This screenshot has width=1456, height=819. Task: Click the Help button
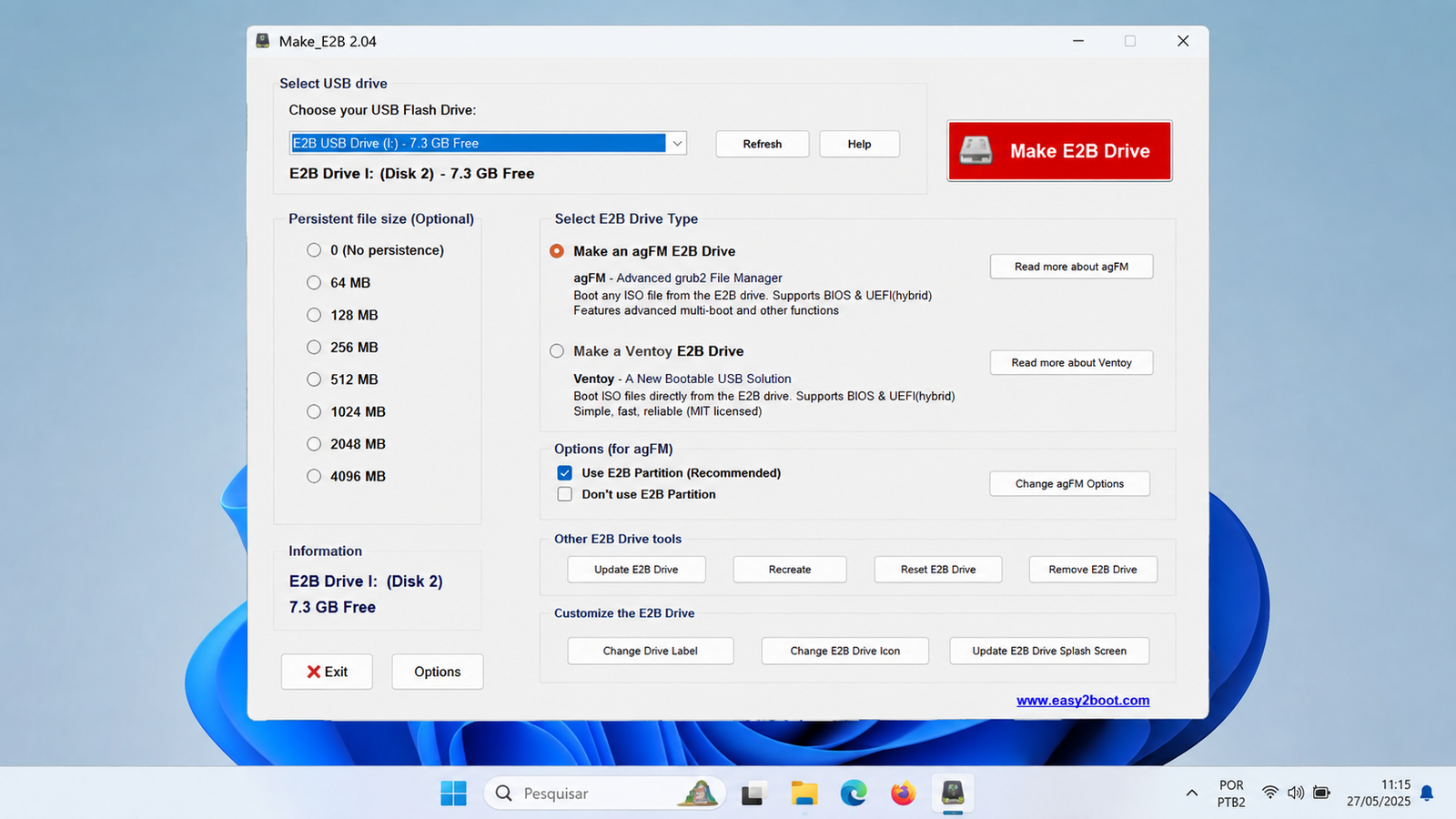(859, 144)
